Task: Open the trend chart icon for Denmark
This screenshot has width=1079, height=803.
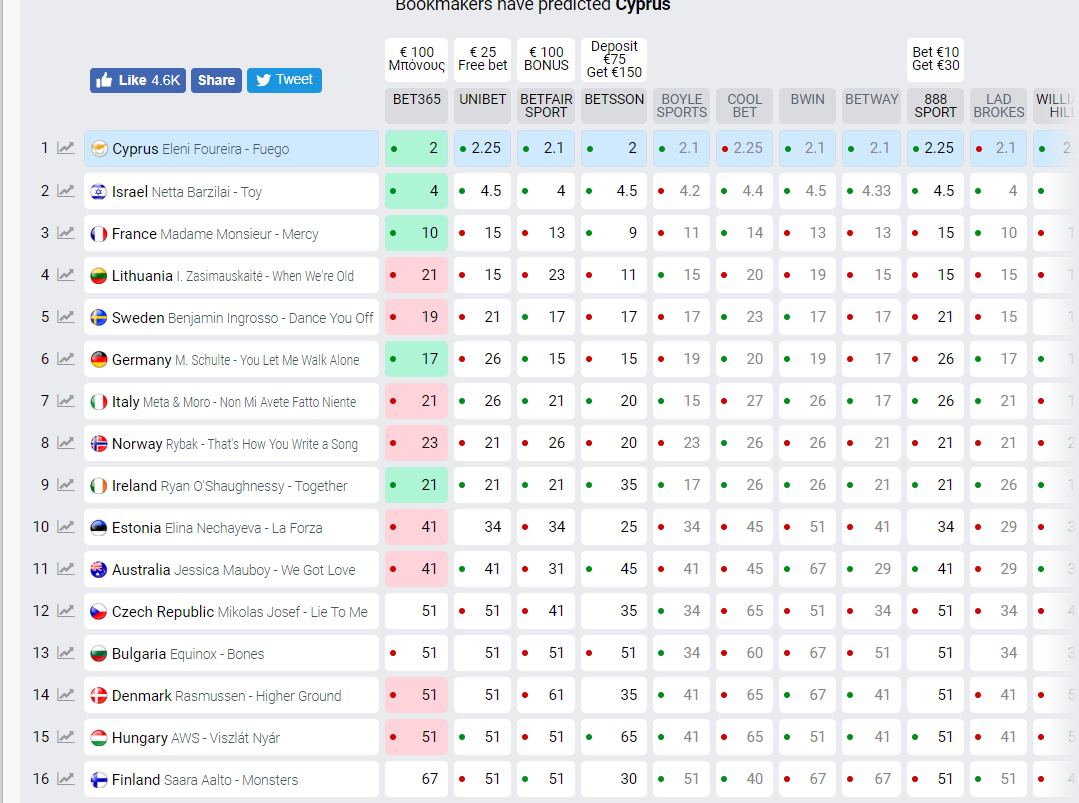Action: pos(65,694)
